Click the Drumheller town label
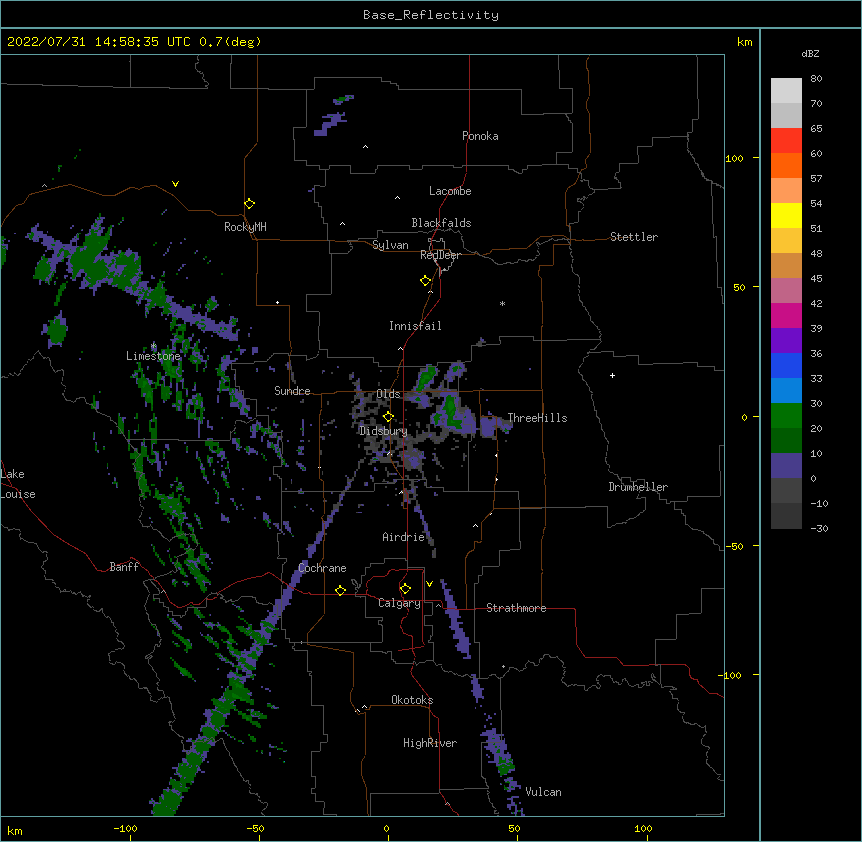 click(x=638, y=487)
